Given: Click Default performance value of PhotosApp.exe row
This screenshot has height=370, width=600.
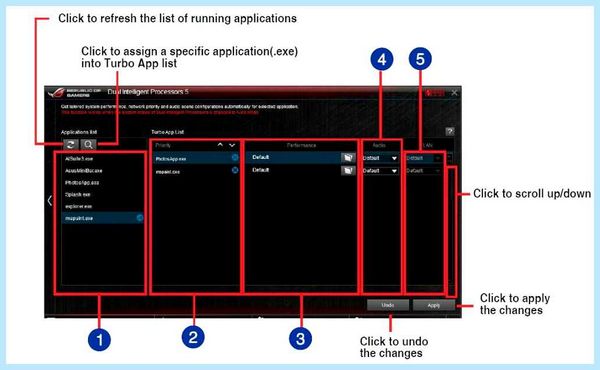Looking at the screenshot, I should (x=261, y=157).
